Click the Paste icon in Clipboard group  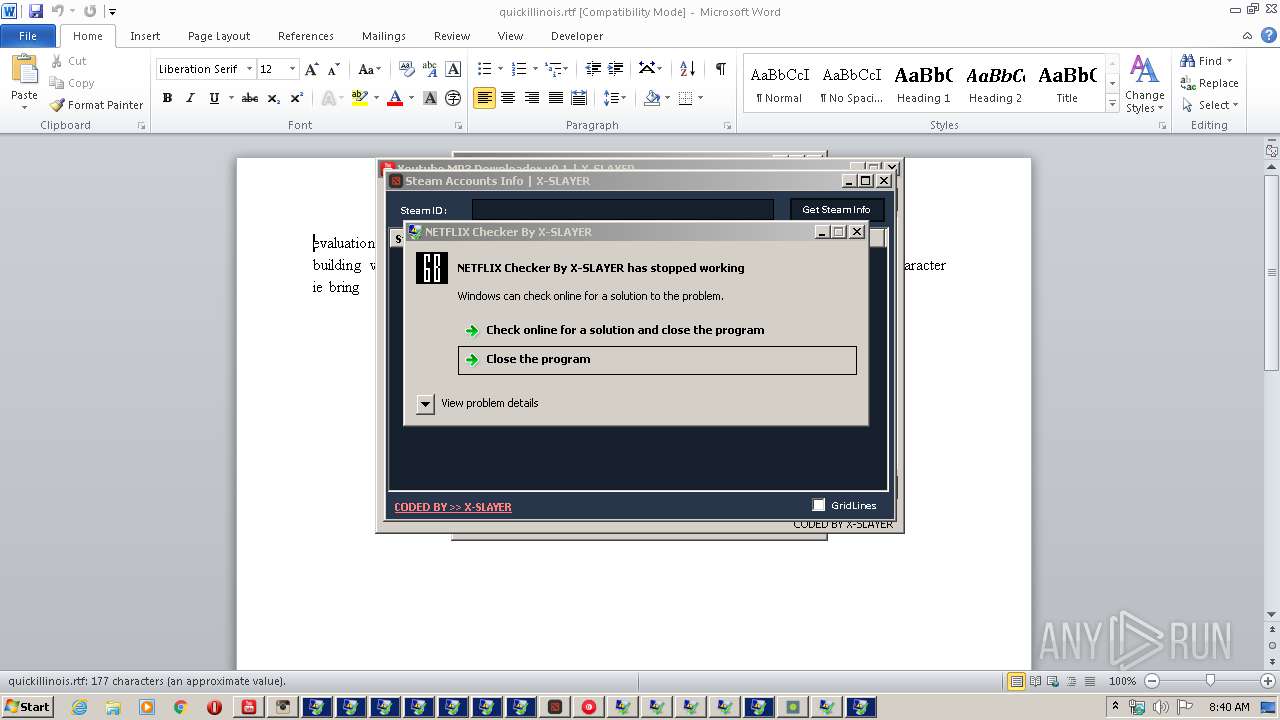pyautogui.click(x=24, y=73)
